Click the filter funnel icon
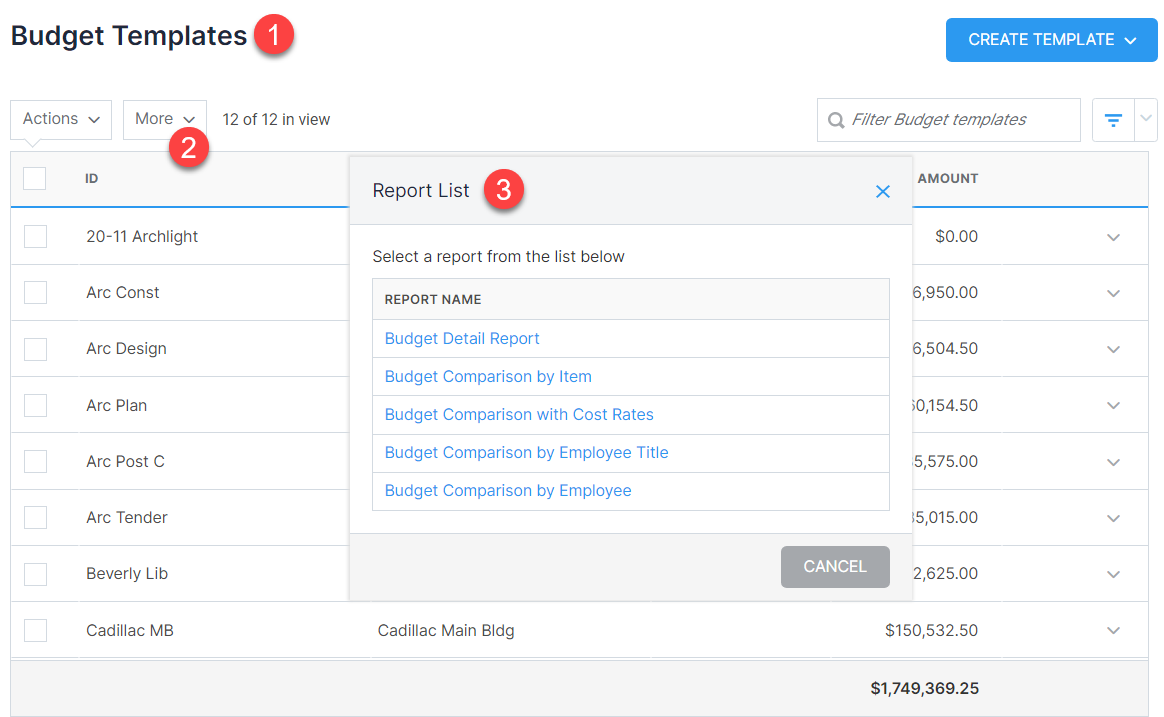The height and width of the screenshot is (717, 1164). (x=1113, y=119)
